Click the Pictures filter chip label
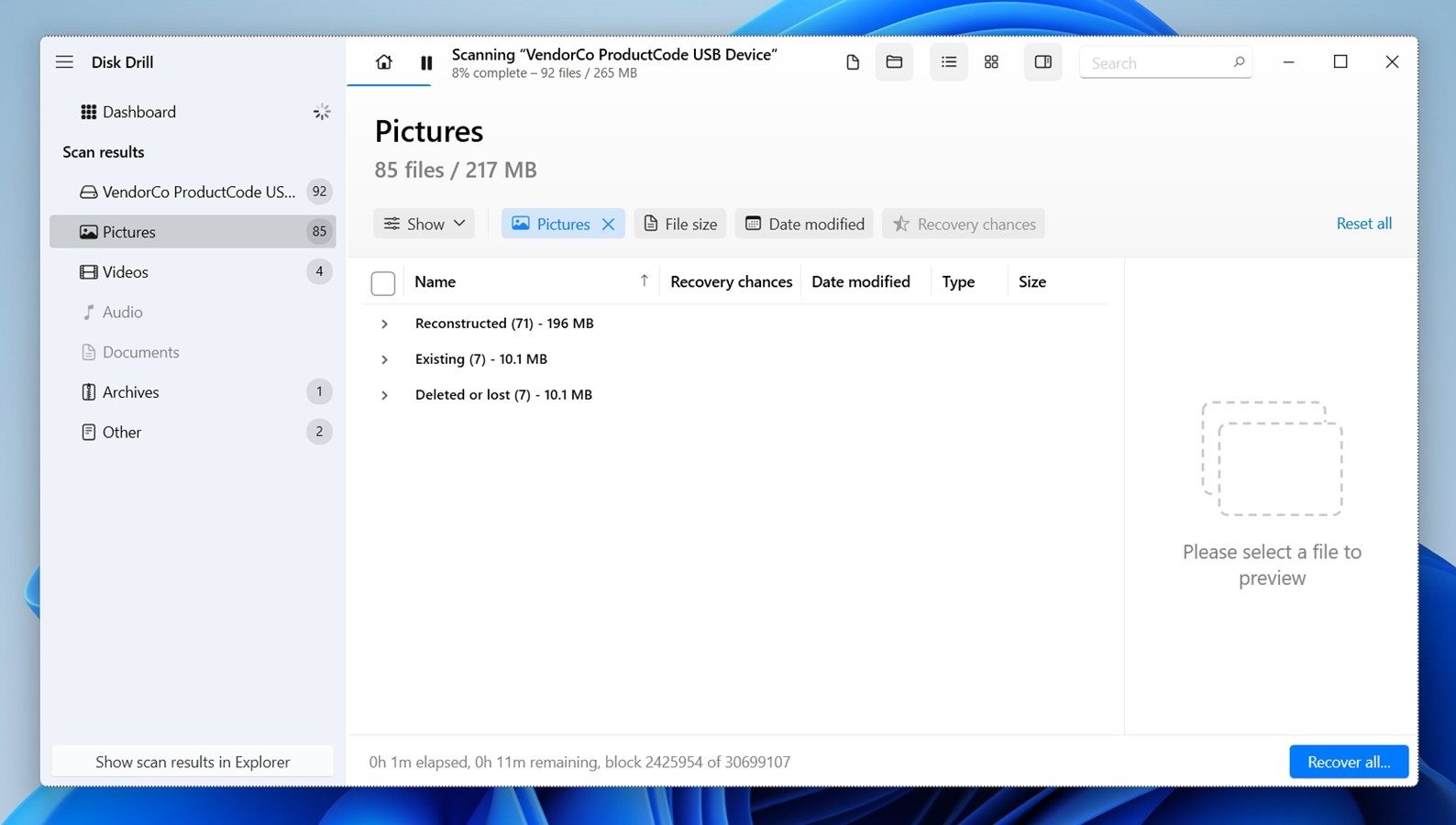The height and width of the screenshot is (825, 1456). pos(563,224)
